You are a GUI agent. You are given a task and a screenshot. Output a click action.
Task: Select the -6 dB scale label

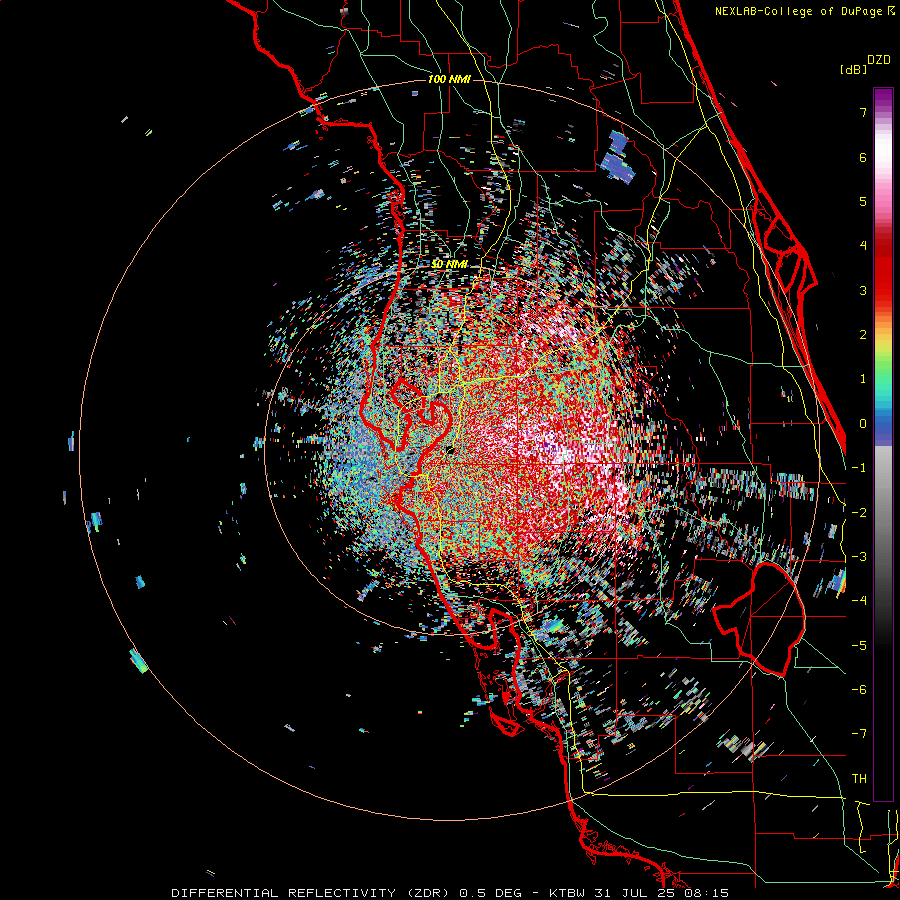click(x=859, y=690)
